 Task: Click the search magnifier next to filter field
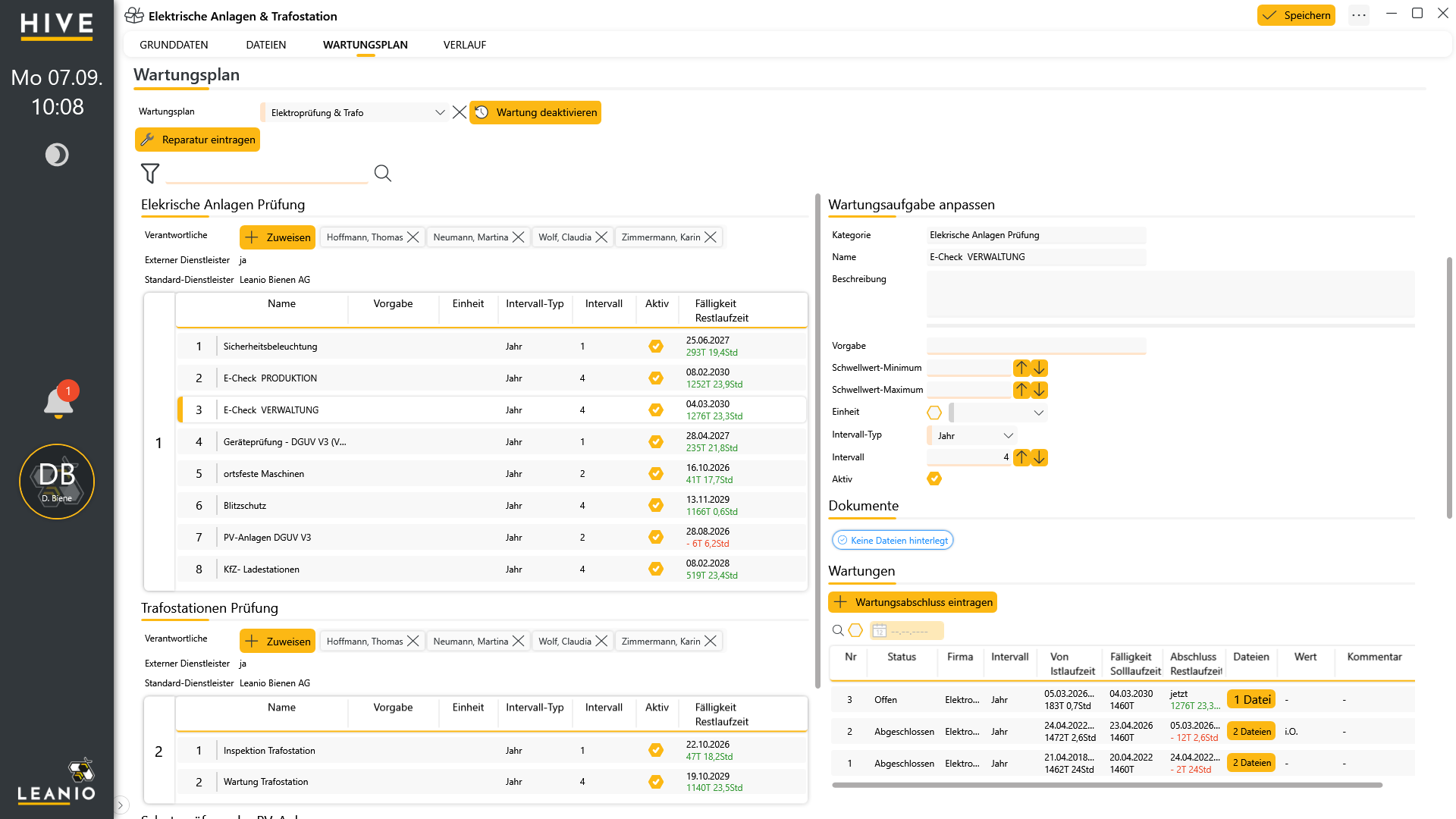click(x=383, y=174)
